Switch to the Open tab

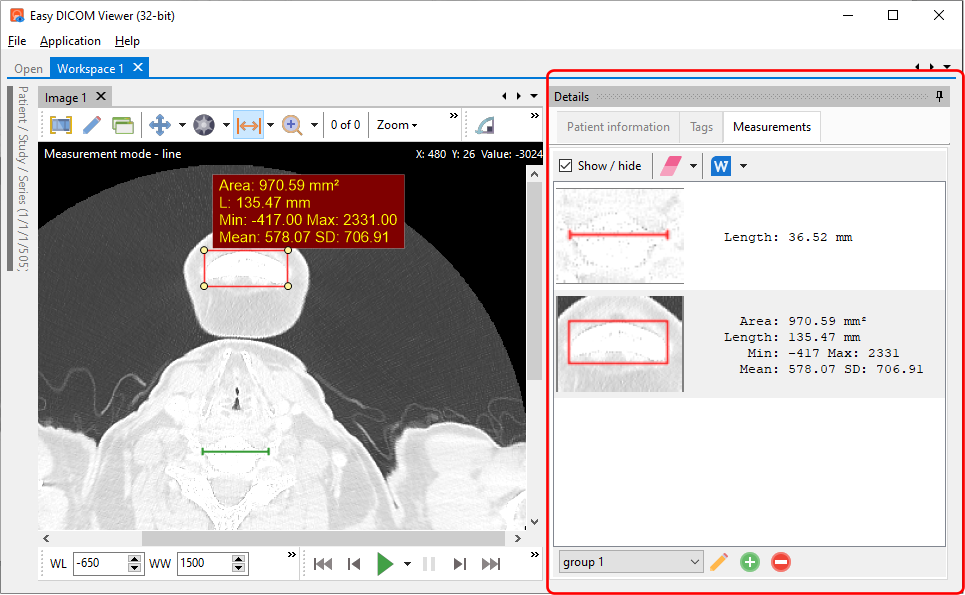click(28, 68)
